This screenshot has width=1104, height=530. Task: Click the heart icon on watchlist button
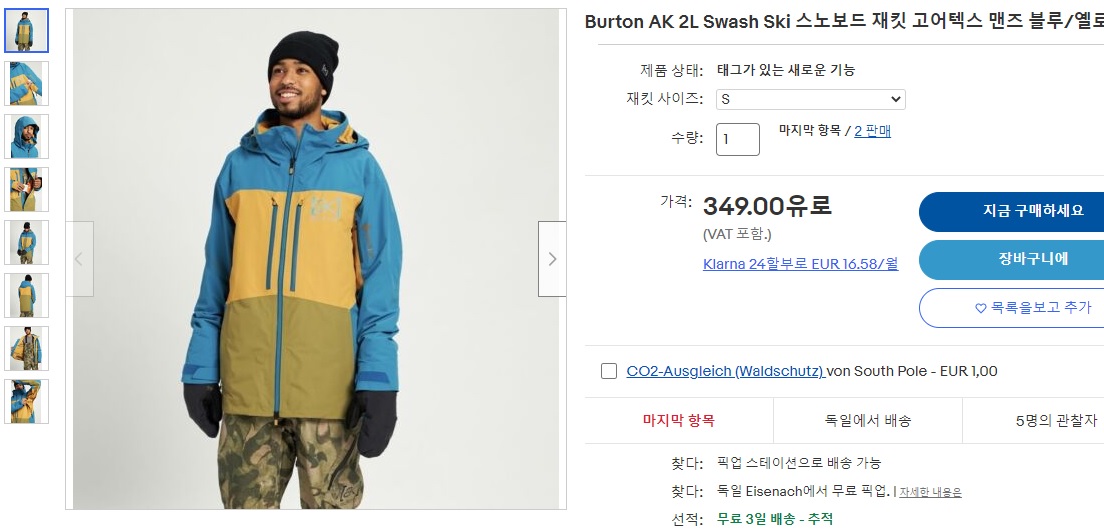click(x=980, y=308)
